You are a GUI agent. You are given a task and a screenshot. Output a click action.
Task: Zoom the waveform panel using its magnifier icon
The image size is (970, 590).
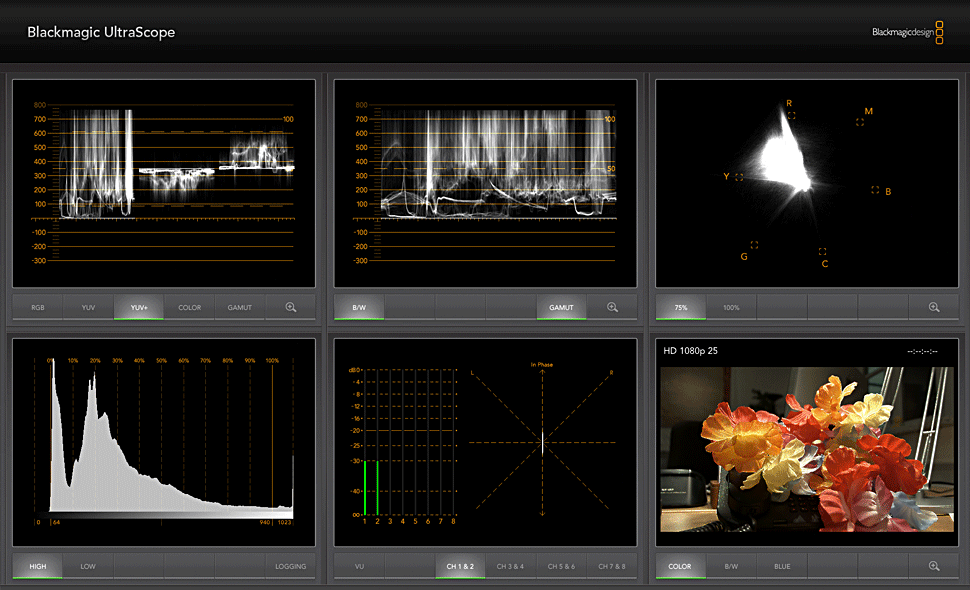(613, 307)
